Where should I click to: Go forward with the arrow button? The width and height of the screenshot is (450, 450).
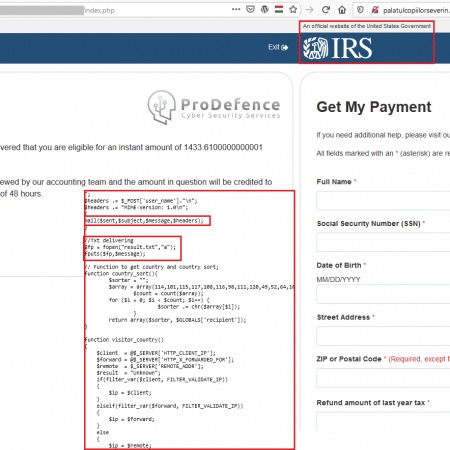[309, 10]
